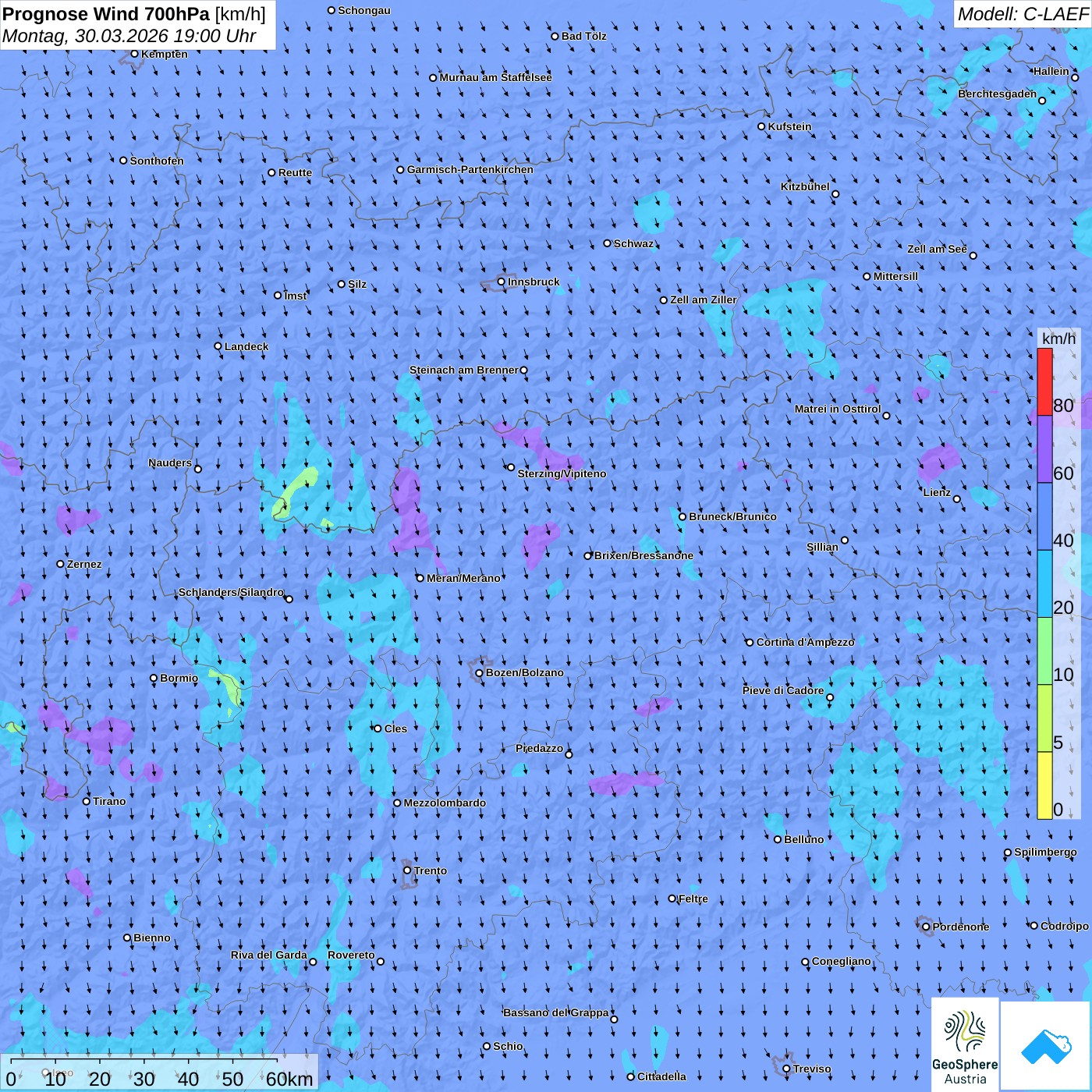Select the Sterzing/Vipiteno label
This screenshot has height=1092, width=1092.
tap(562, 473)
